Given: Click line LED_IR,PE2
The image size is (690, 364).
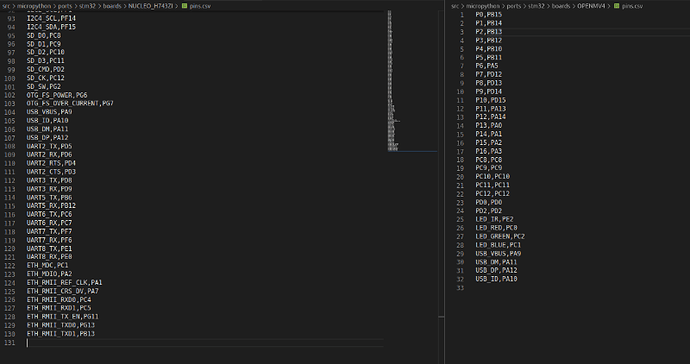Looking at the screenshot, I should coord(494,219).
